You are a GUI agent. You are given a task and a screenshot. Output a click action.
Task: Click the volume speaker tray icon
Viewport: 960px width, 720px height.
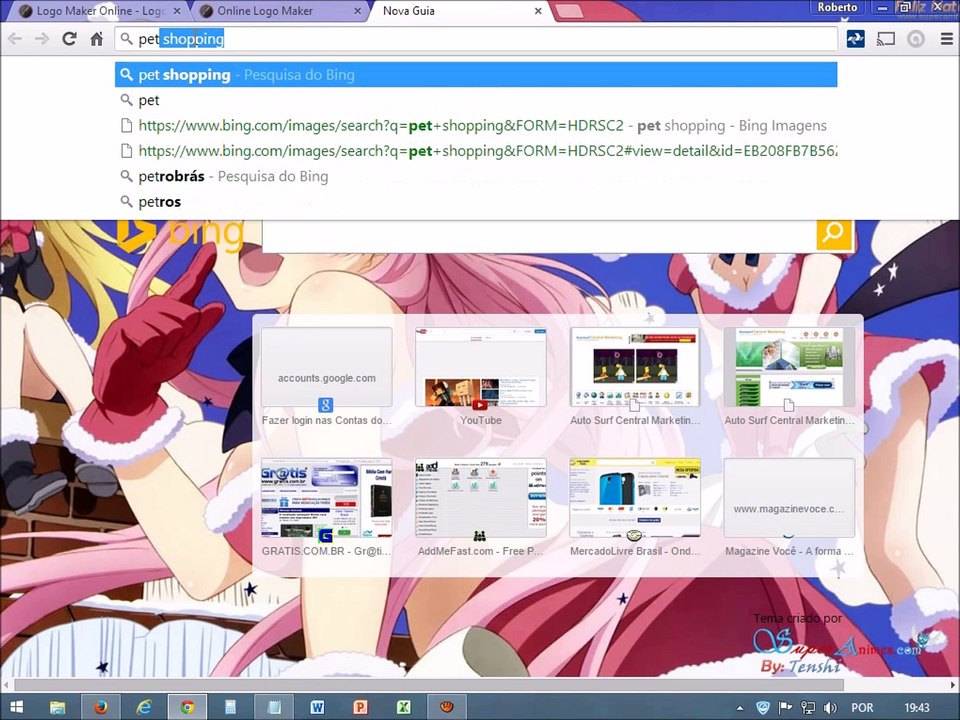(830, 708)
